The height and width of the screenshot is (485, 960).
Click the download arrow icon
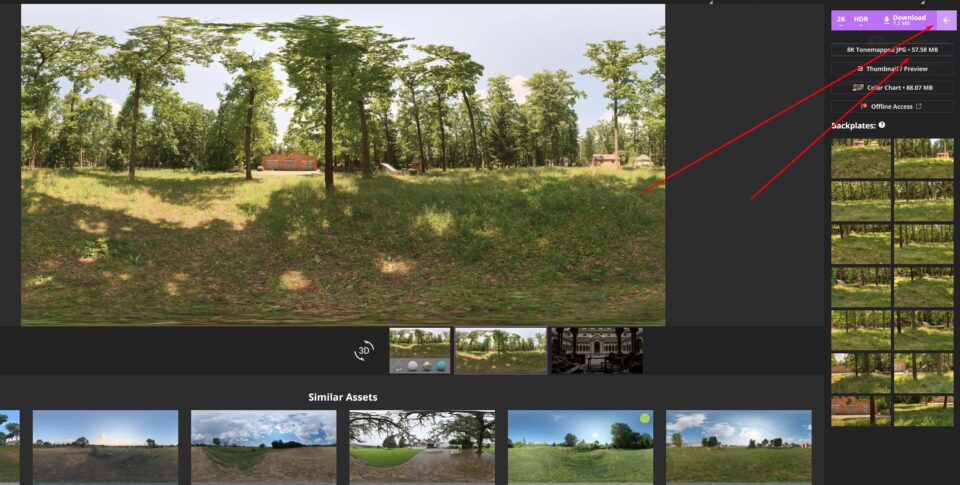pos(886,19)
